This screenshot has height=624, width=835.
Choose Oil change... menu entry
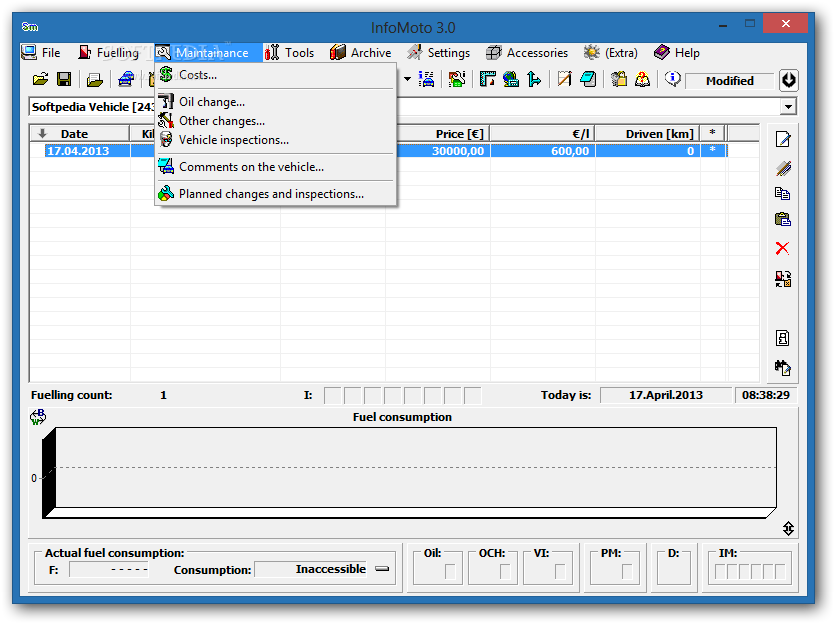(276, 102)
